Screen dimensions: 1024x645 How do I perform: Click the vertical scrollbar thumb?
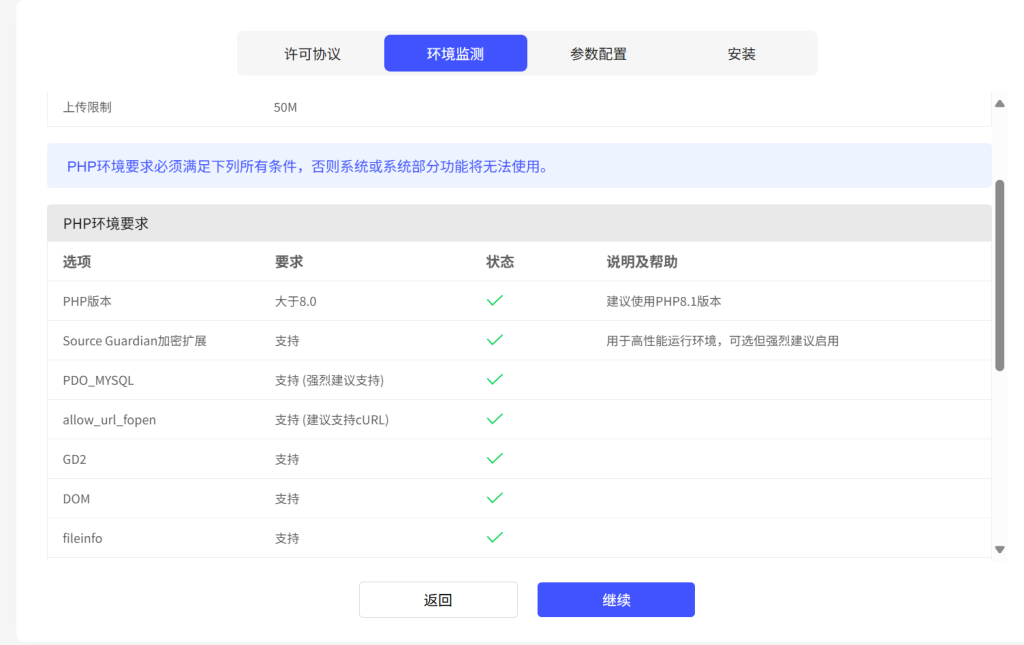coord(999,275)
